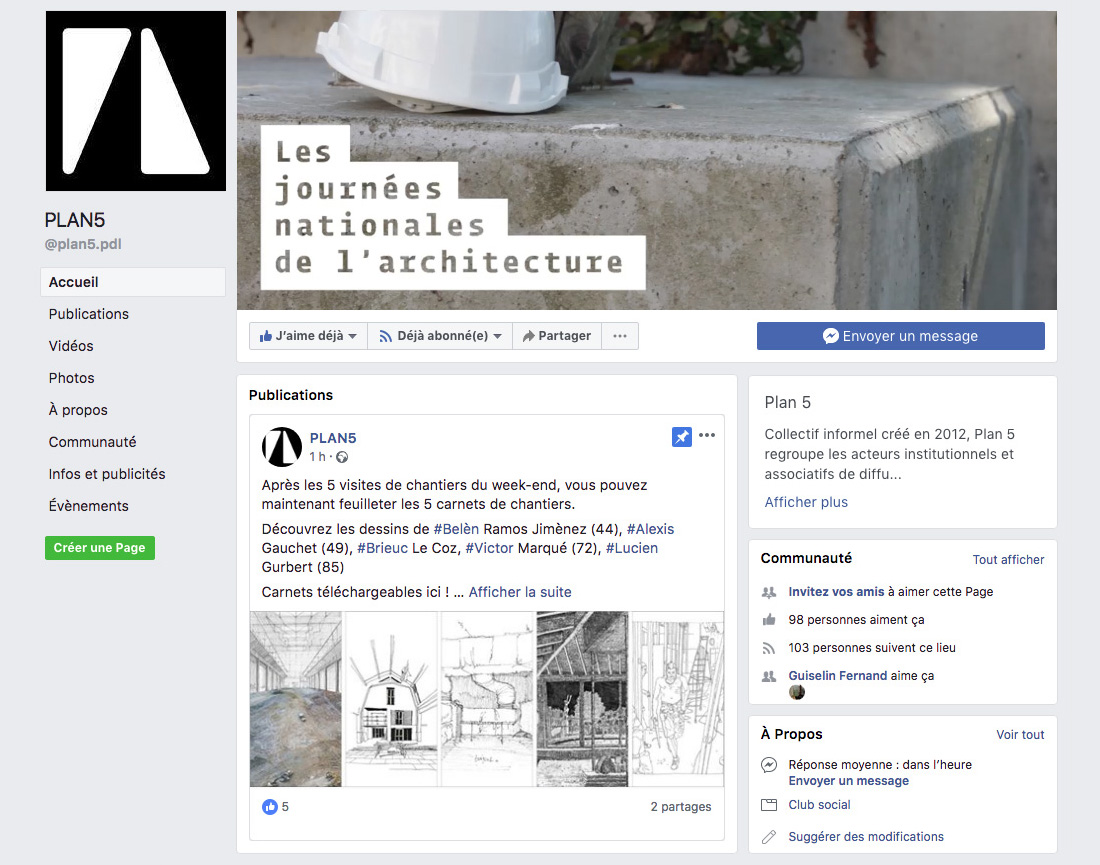Click the pinned post pushpin icon
Viewport: 1100px width, 865px height.
681,436
